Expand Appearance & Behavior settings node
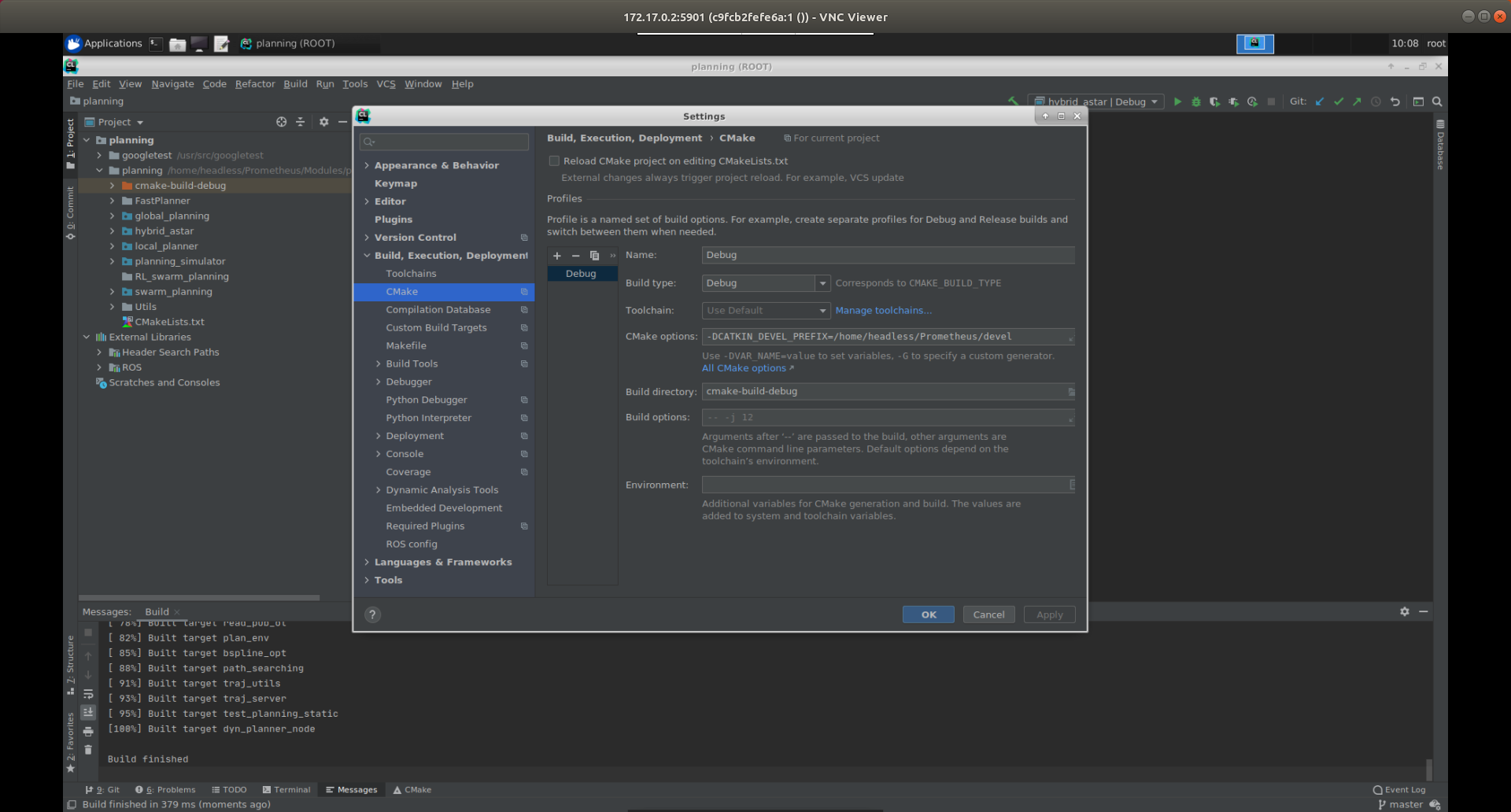 367,165
